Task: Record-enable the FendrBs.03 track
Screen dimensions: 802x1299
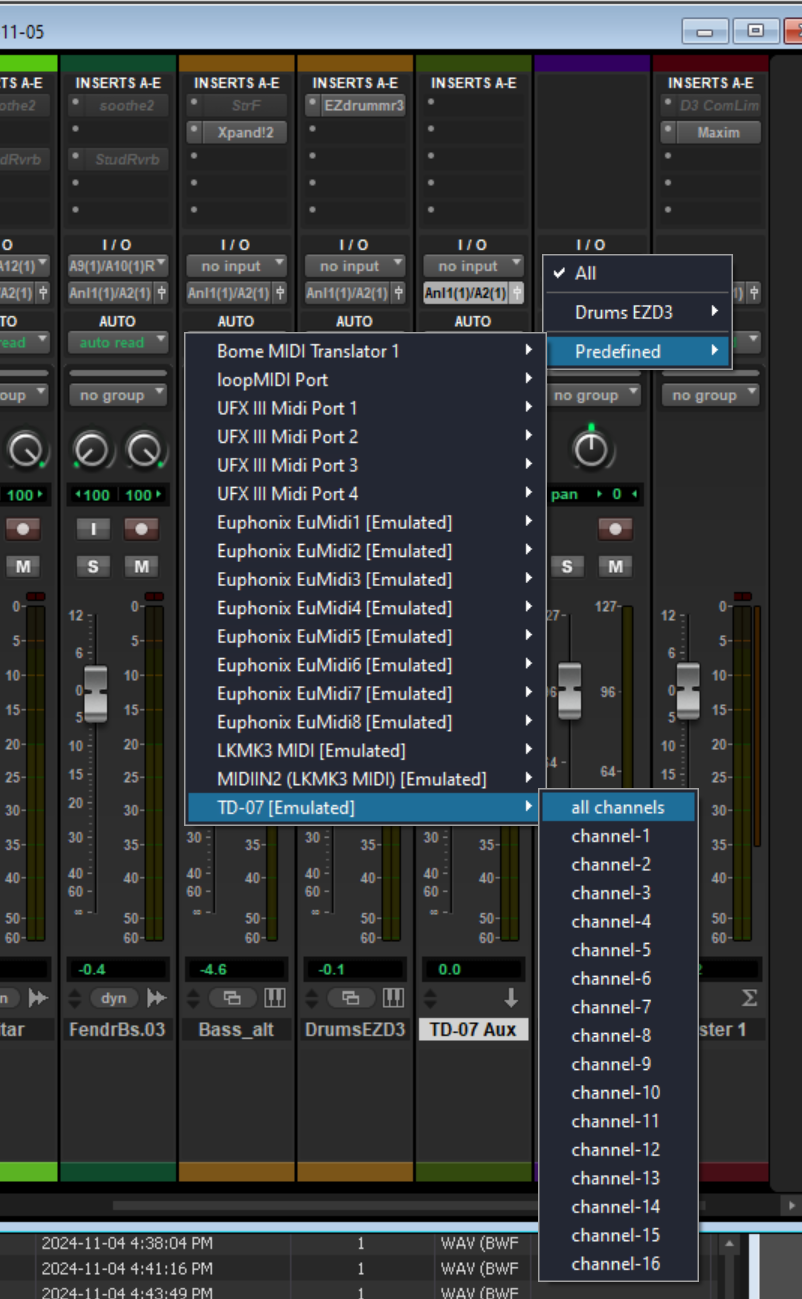Action: tap(141, 529)
